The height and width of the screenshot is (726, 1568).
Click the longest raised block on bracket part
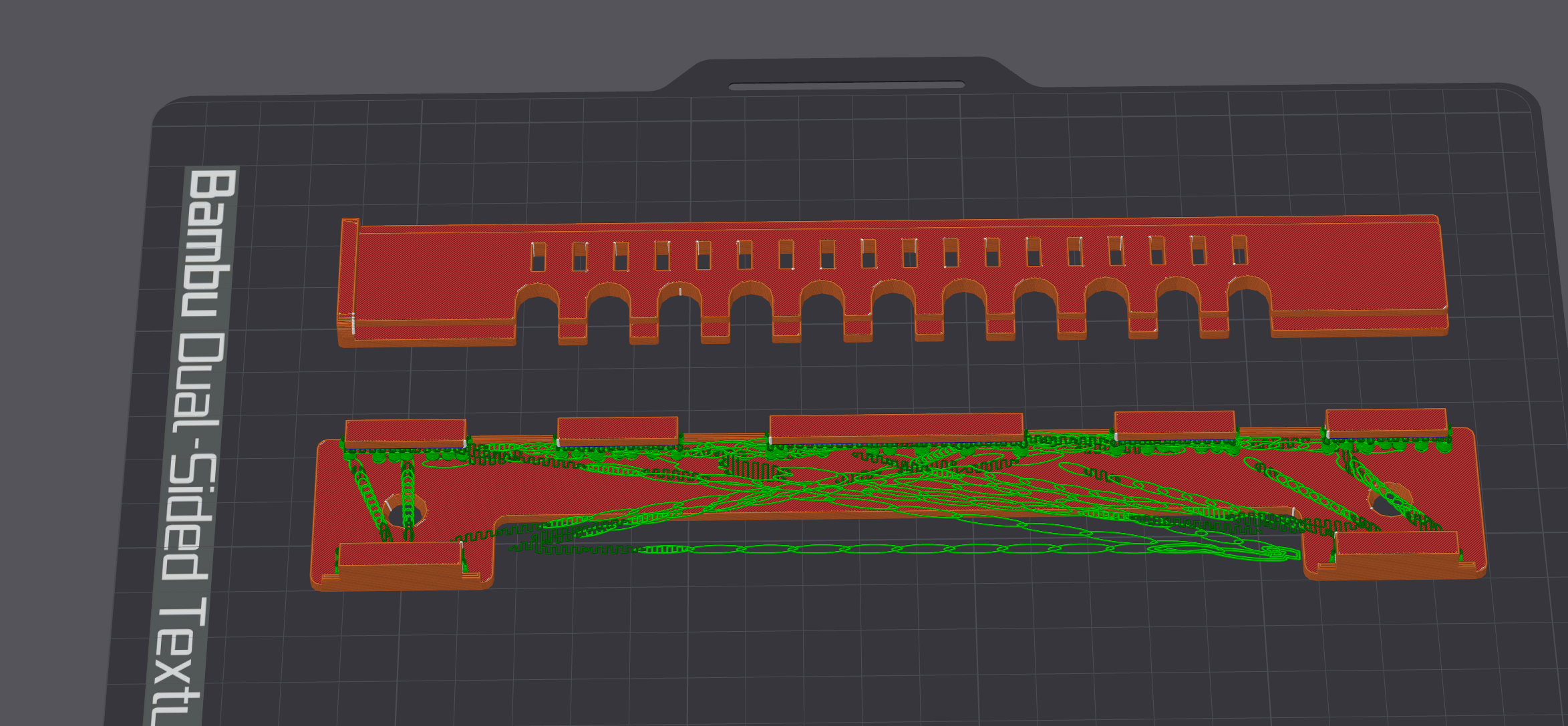(x=896, y=428)
